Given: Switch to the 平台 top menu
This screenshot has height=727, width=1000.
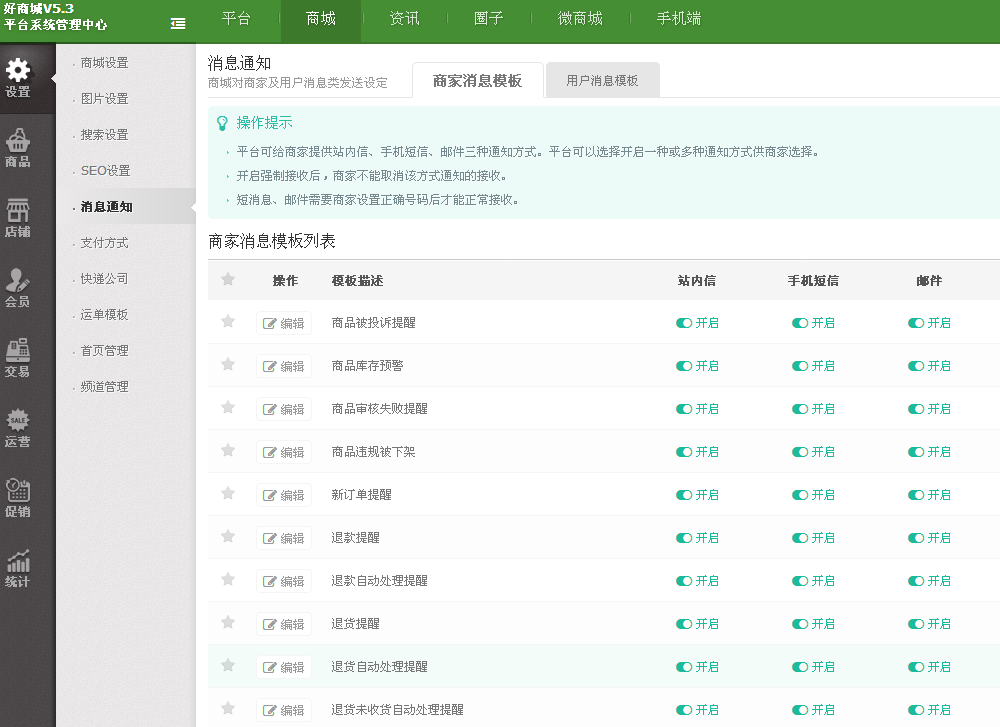Looking at the screenshot, I should coord(236,18).
